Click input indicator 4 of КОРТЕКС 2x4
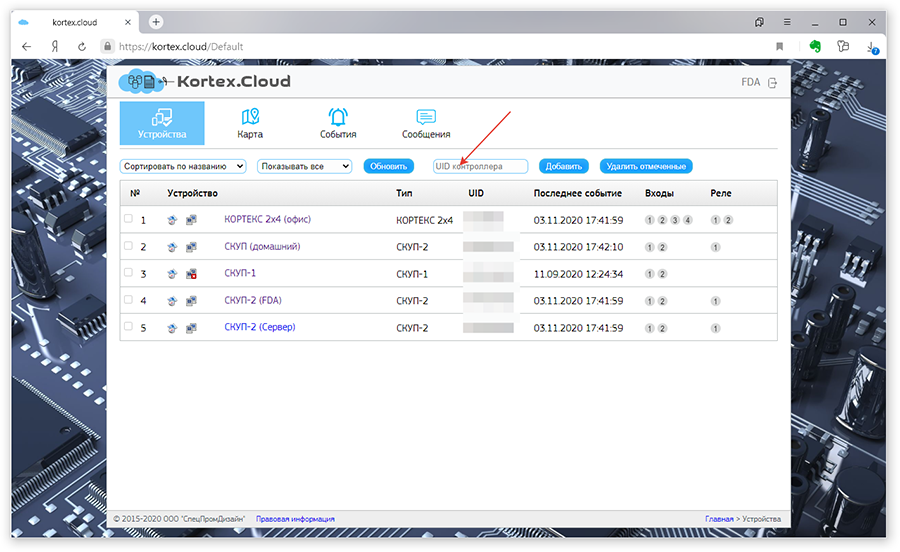Image resolution: width=900 pixels, height=552 pixels. (687, 220)
